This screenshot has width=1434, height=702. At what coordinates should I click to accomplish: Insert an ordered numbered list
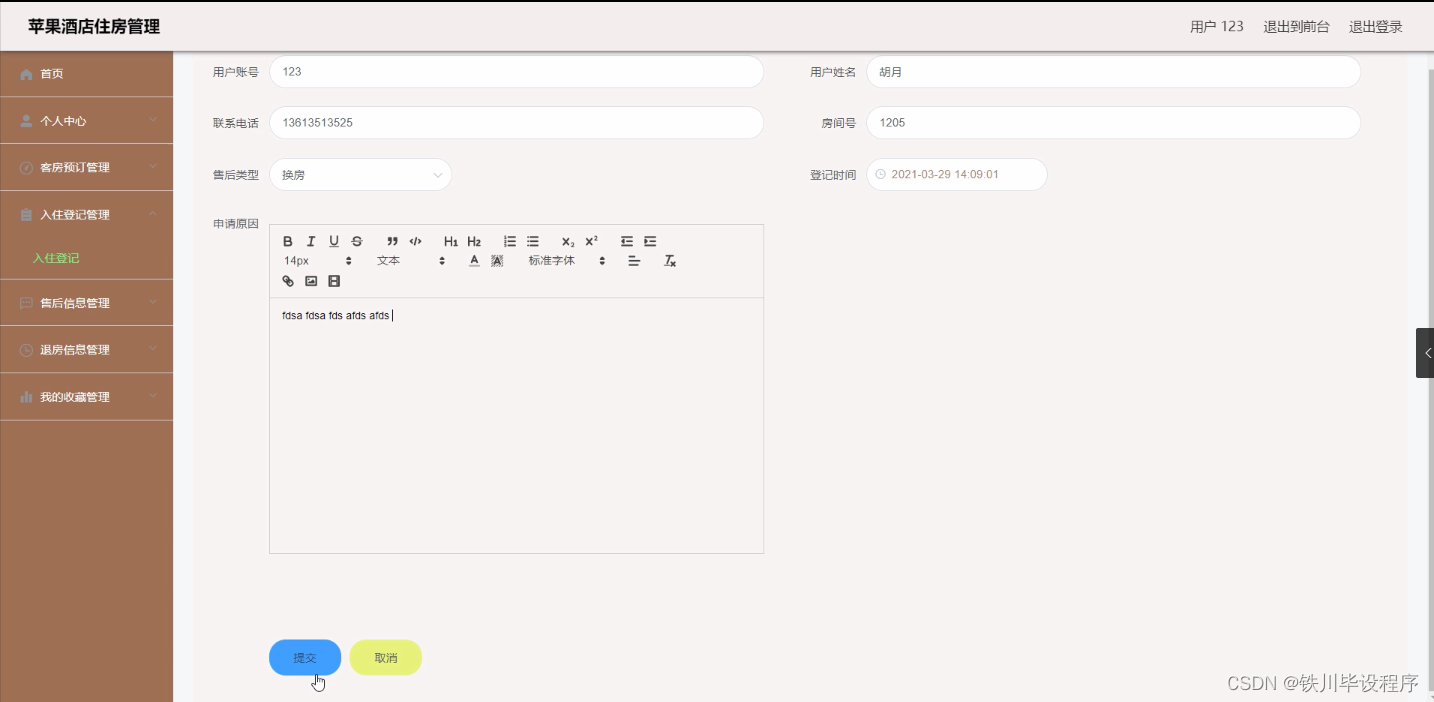pyautogui.click(x=510, y=241)
